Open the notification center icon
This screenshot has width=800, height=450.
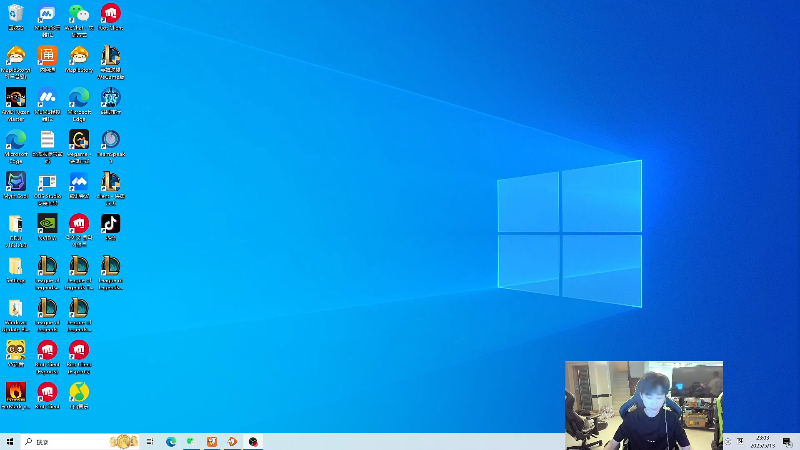tap(788, 442)
